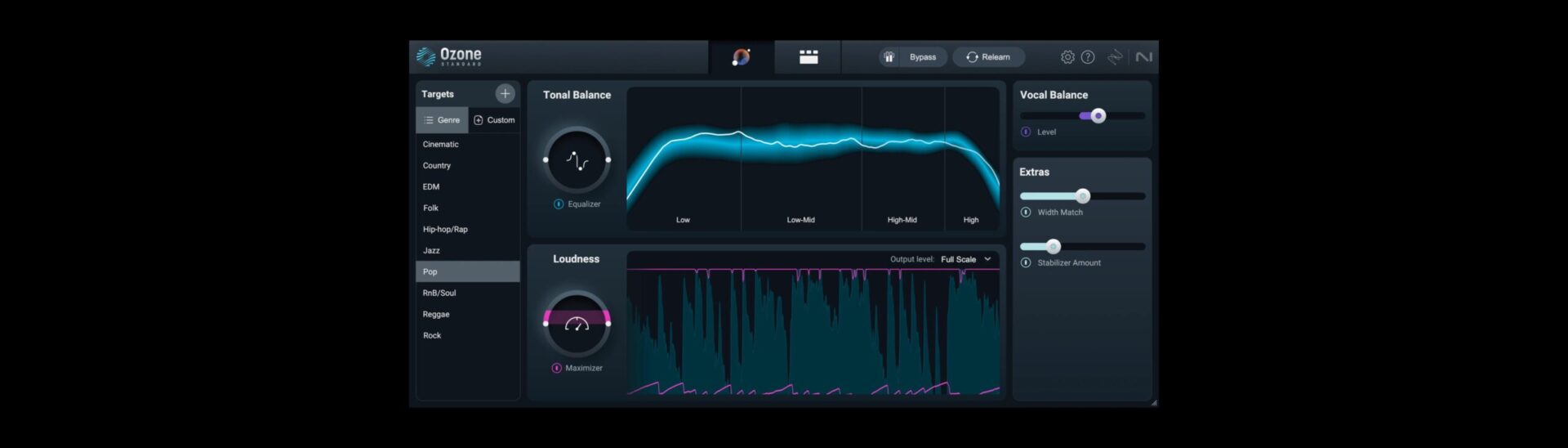The height and width of the screenshot is (448, 1568).
Task: Toggle the Maximizer power button
Action: (556, 368)
